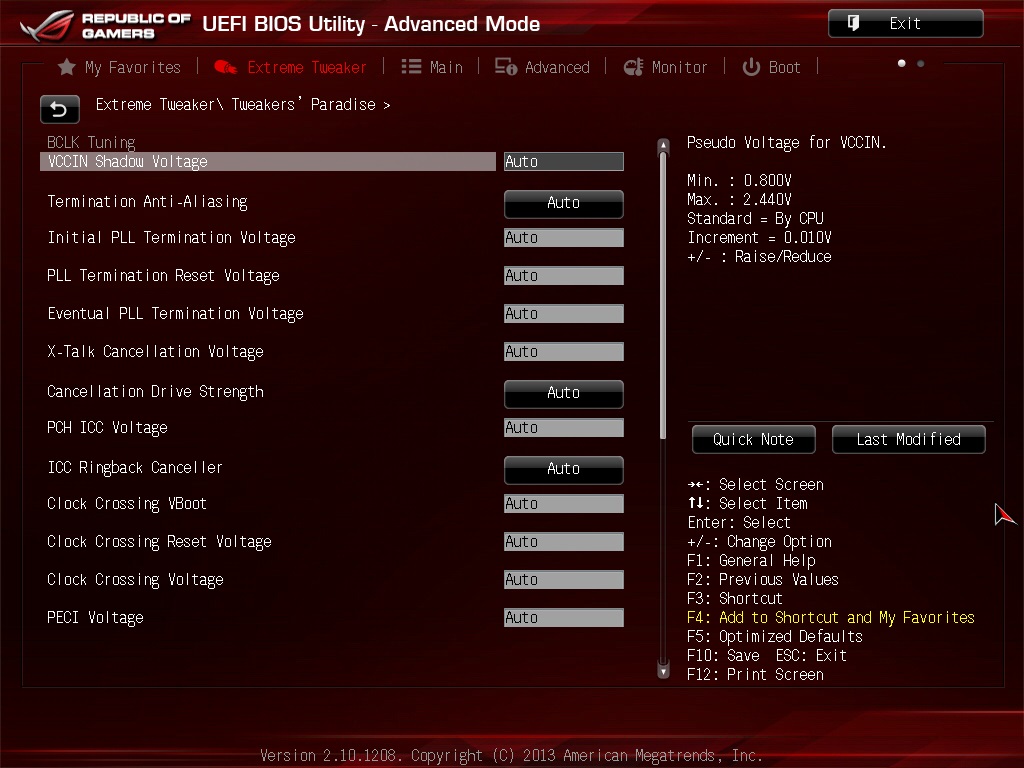Click the F1: General Help hint
This screenshot has height=768, width=1024.
point(751,560)
